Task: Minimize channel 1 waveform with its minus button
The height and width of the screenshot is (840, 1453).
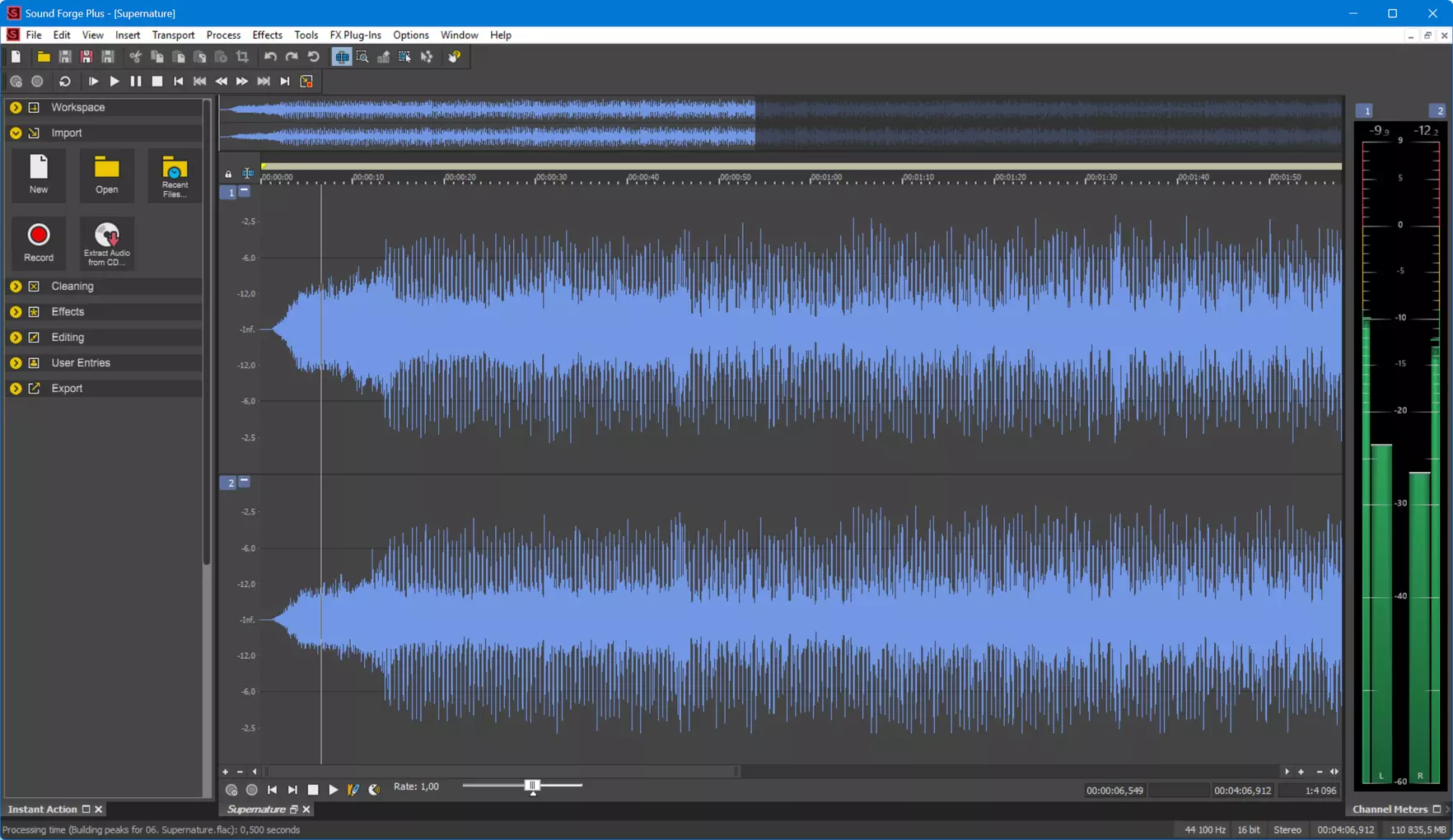Action: click(245, 191)
